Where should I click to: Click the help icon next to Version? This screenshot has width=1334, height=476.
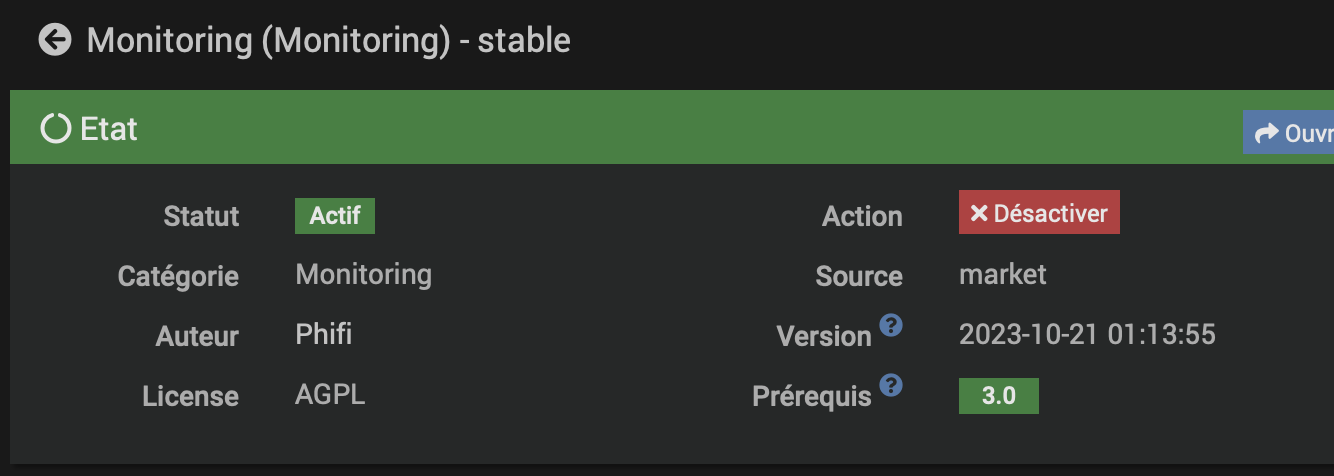point(891,325)
